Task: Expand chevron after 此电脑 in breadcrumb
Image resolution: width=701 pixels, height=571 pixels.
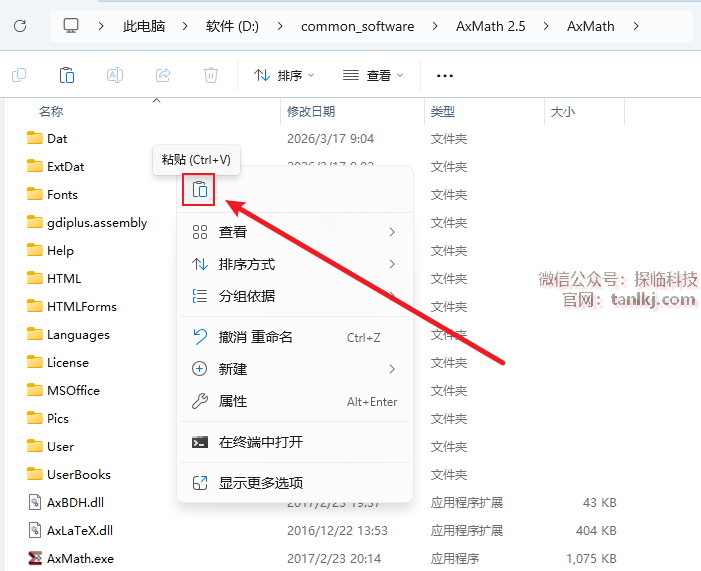Action: click(x=185, y=26)
